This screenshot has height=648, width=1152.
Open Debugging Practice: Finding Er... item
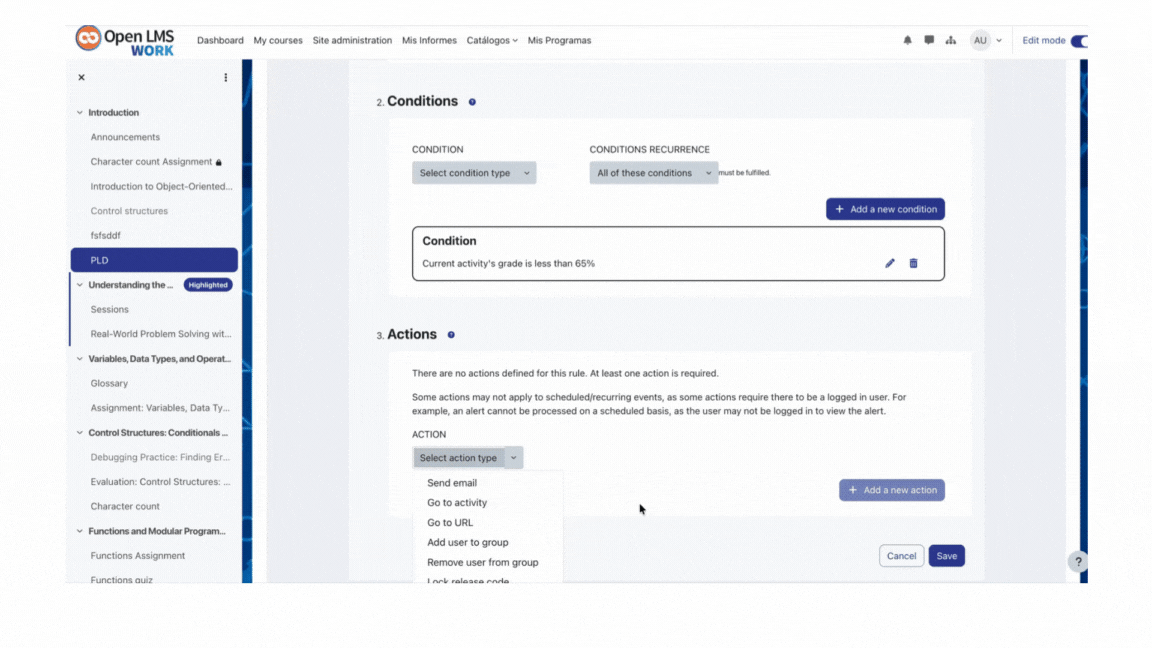[160, 457]
